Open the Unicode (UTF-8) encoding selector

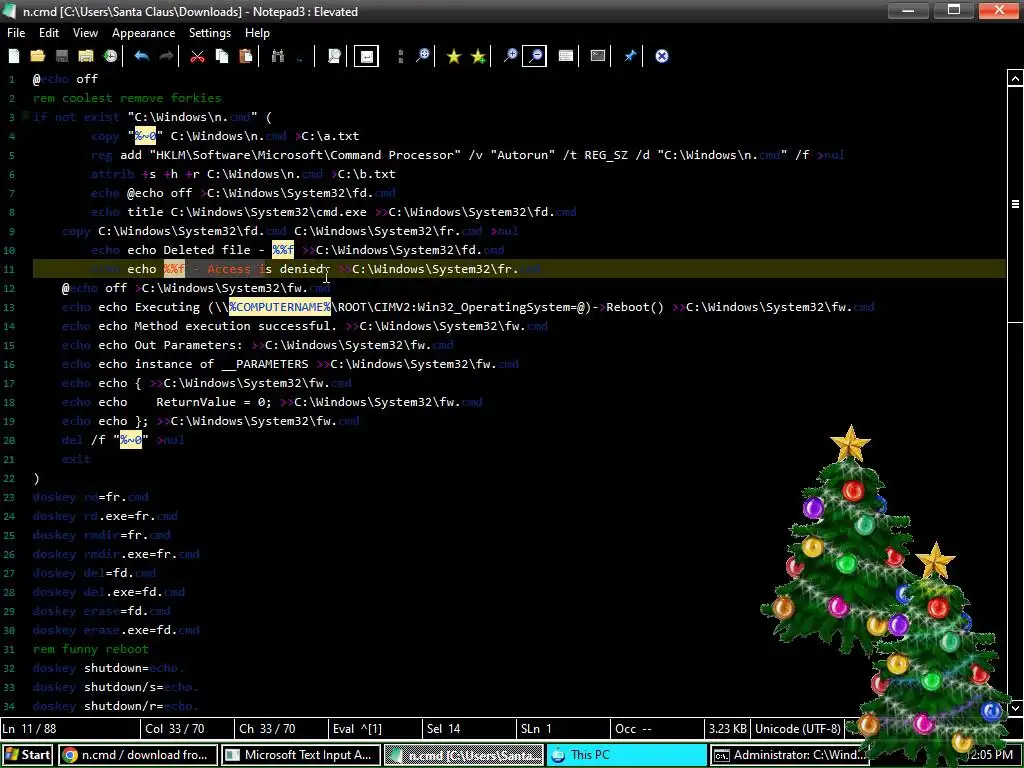797,728
